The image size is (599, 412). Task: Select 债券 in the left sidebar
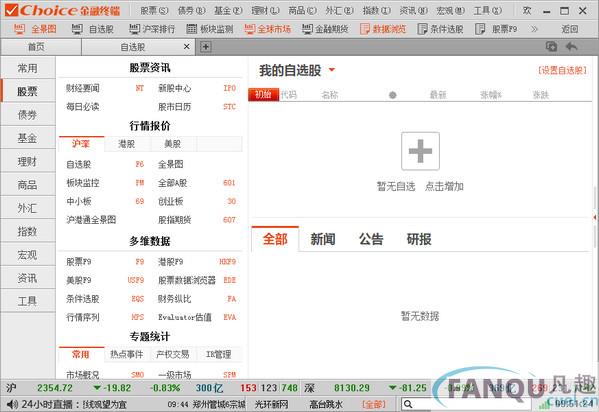28,115
